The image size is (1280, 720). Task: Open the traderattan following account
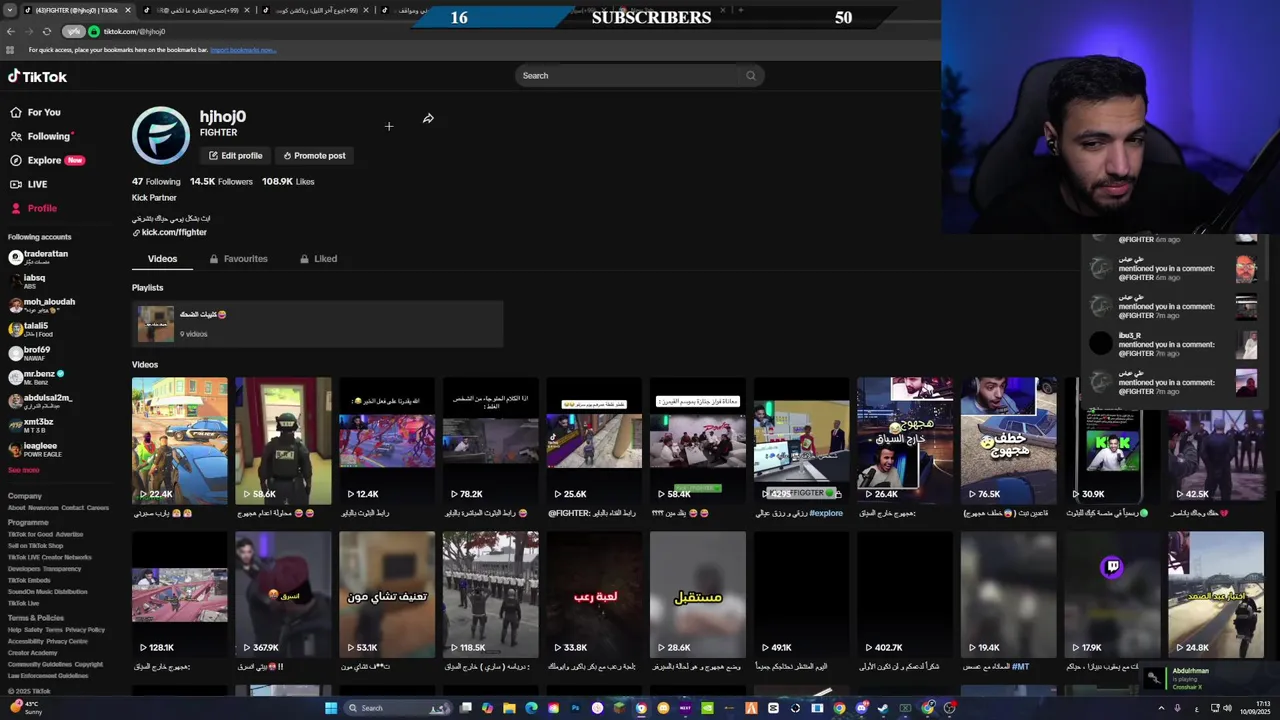(x=40, y=257)
